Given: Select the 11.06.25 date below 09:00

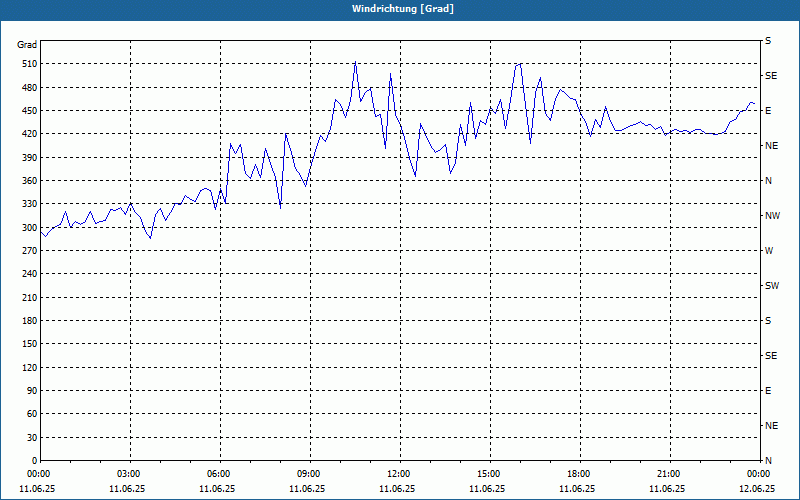Looking at the screenshot, I should [307, 489].
